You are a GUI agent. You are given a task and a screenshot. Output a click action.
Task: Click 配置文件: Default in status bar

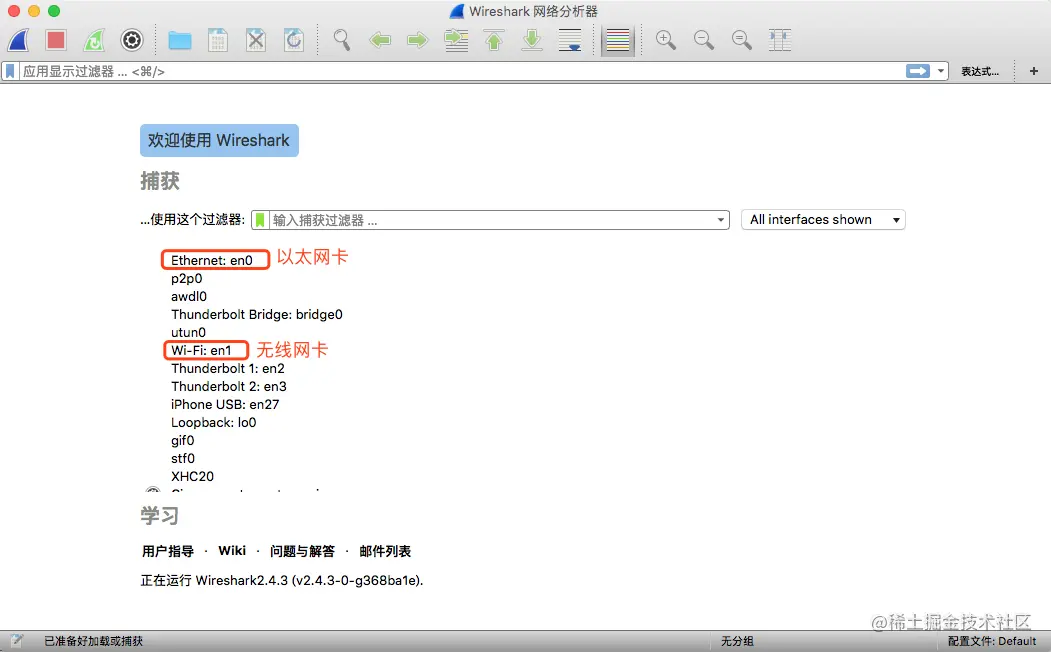[x=992, y=641]
